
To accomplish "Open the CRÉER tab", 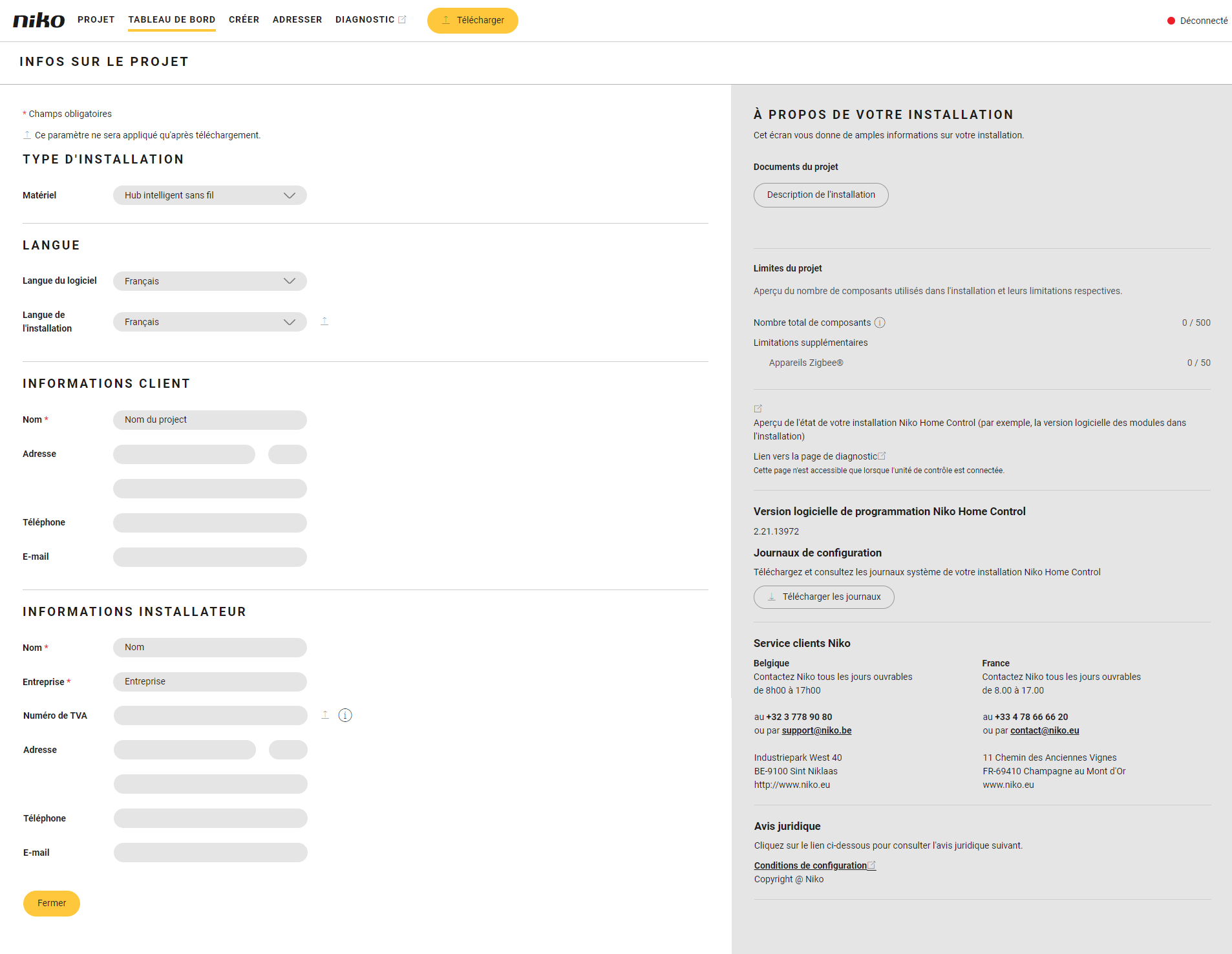I will pos(244,19).
